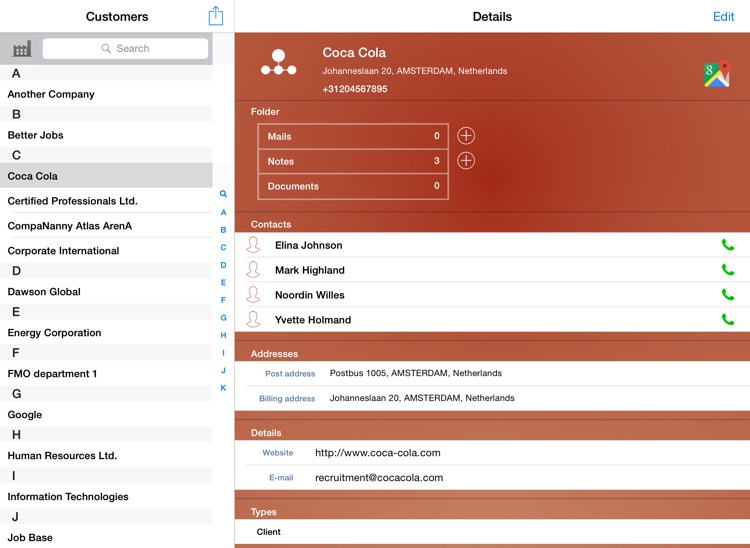The image size is (750, 548).
Task: Tap the index search magnifier icon
Action: [223, 194]
